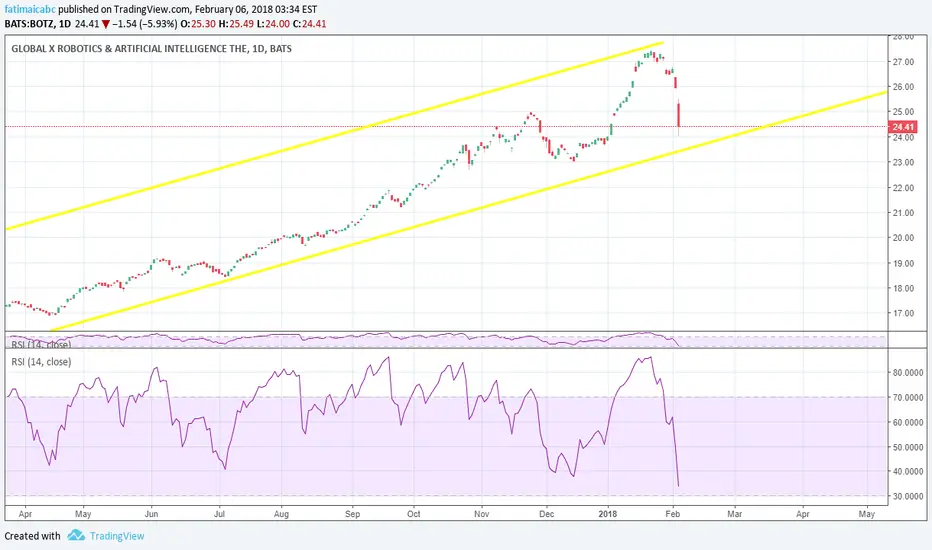Click the O:25.30 open value in header
The height and width of the screenshot is (550, 932).
(198, 24)
